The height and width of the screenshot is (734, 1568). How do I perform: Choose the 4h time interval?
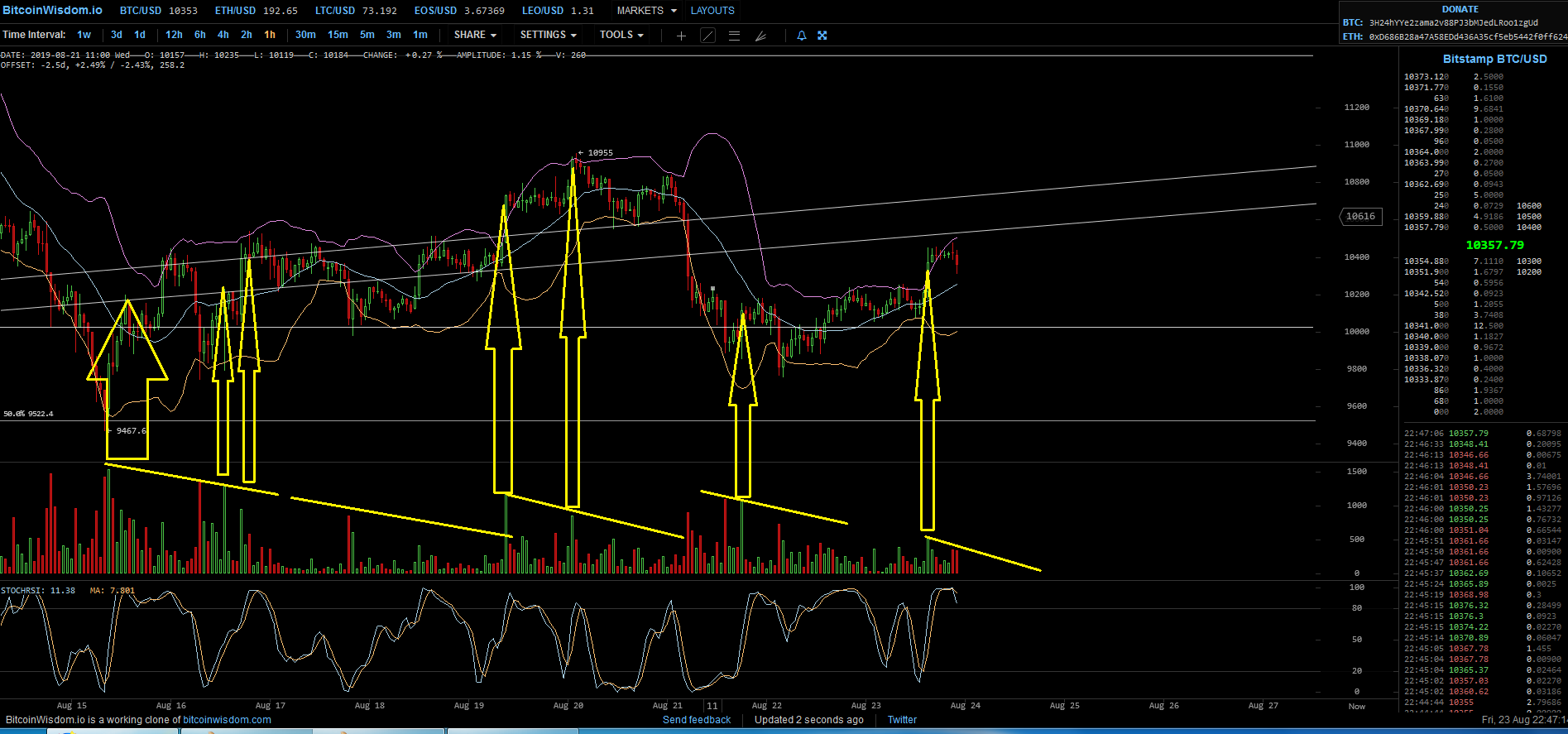coord(223,35)
